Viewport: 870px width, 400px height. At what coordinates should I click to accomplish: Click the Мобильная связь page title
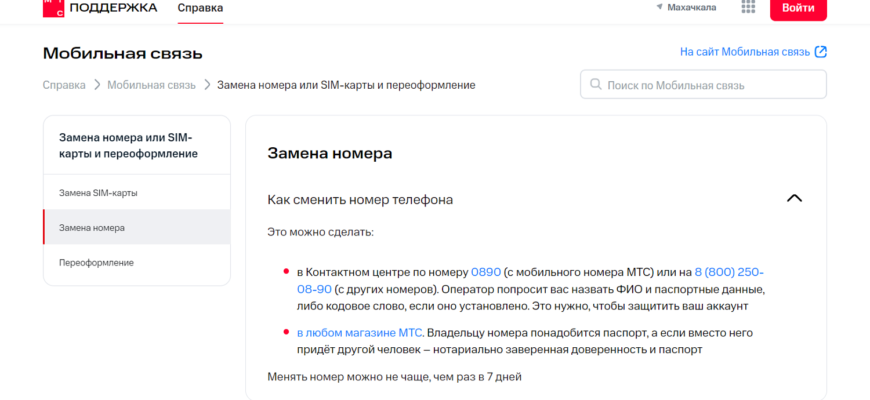123,53
